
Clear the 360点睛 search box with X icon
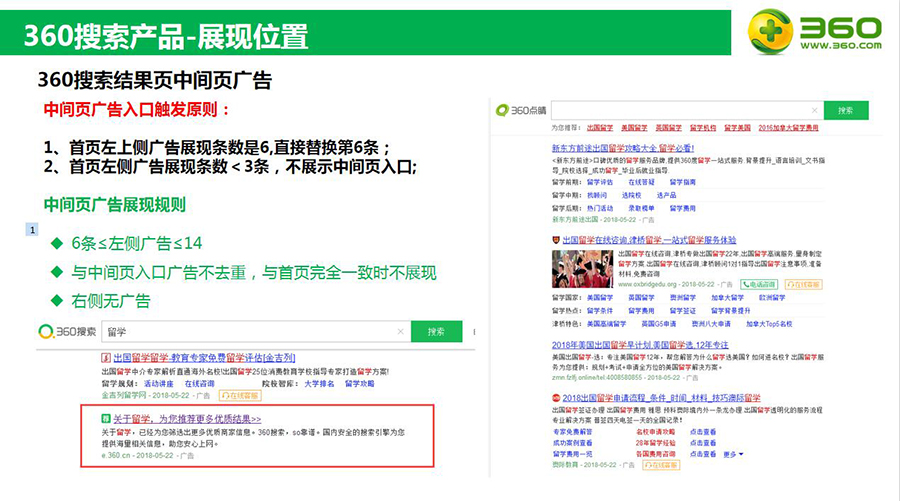pos(815,111)
